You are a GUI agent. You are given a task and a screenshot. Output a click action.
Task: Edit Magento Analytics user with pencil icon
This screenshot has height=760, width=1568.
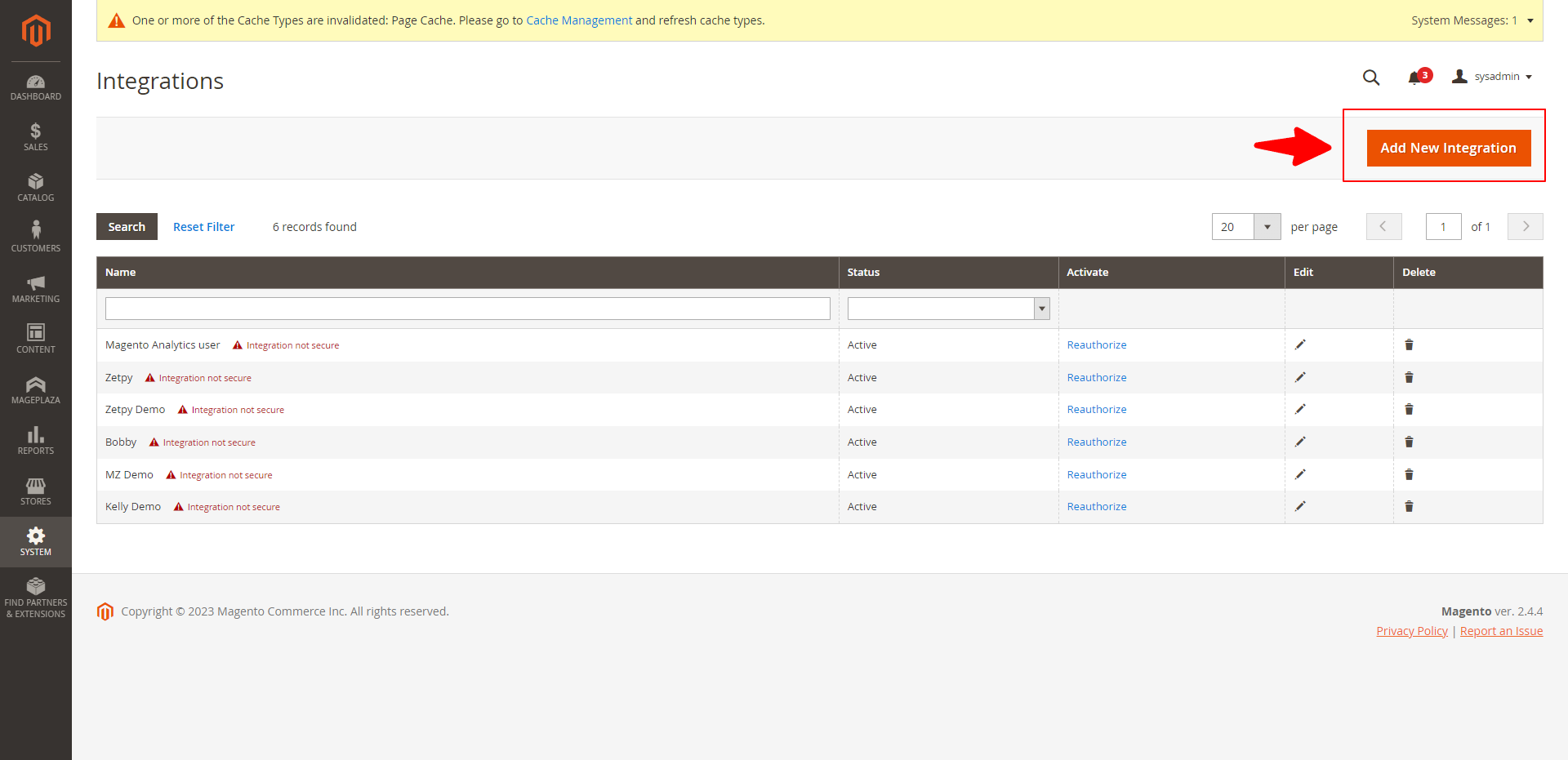click(1300, 344)
